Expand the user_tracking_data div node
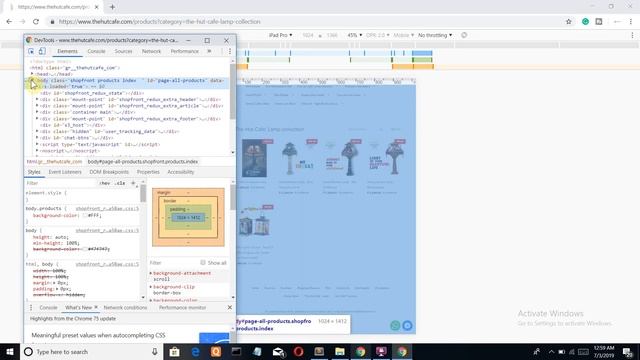The image size is (640, 360). pos(37,131)
